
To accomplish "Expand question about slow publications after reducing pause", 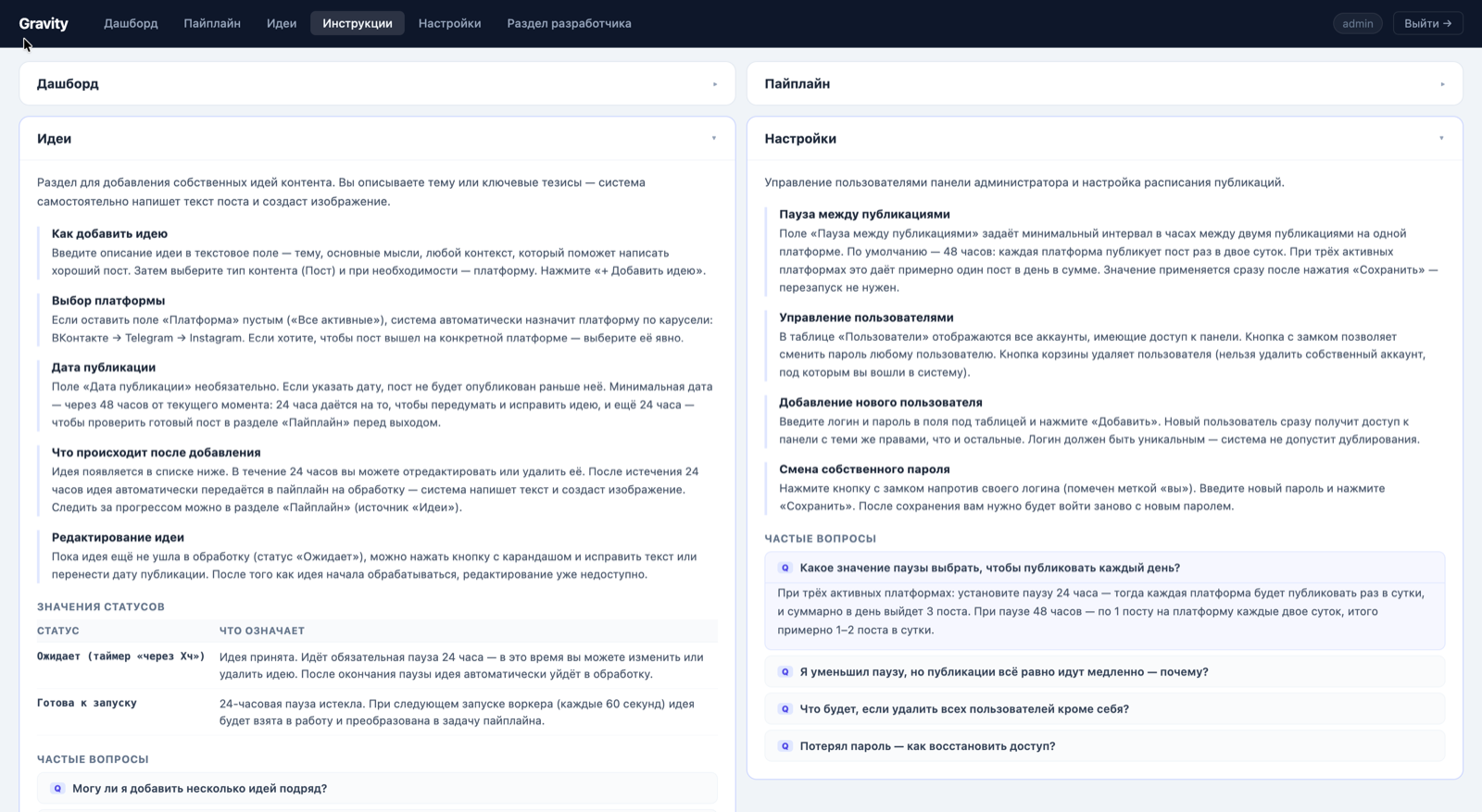I will click(x=1104, y=672).
